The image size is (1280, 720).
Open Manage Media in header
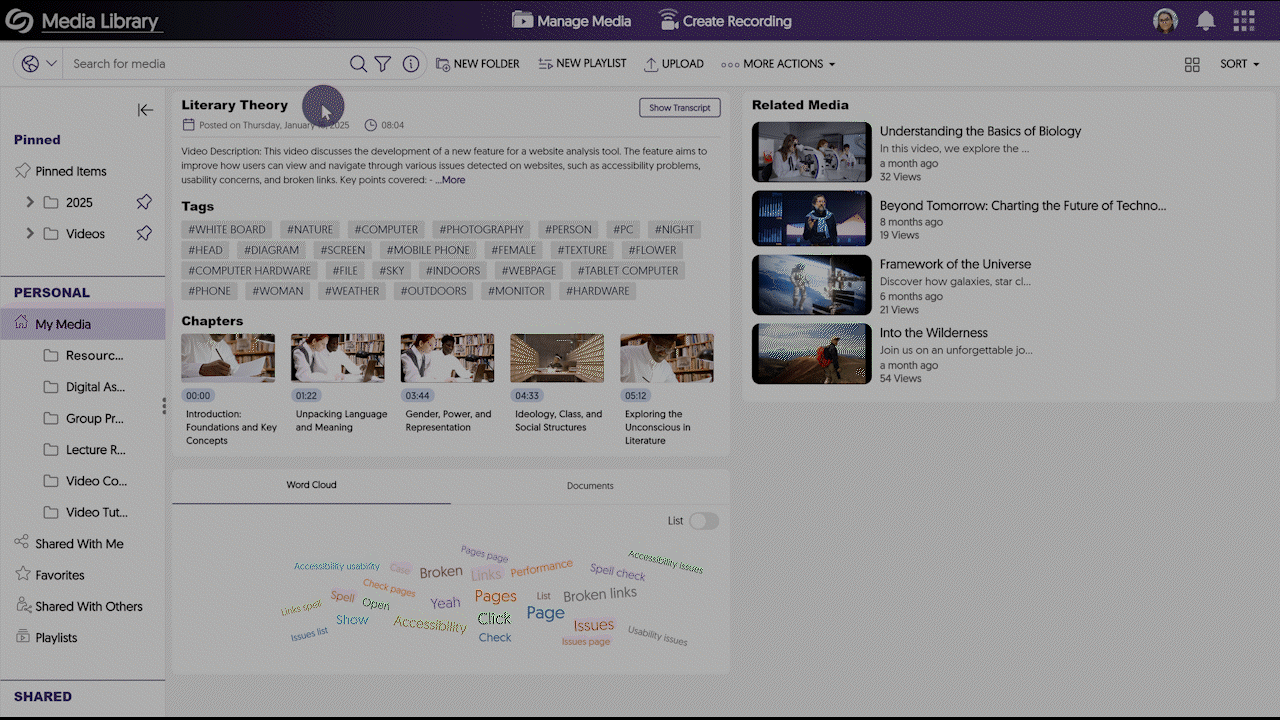(x=572, y=21)
